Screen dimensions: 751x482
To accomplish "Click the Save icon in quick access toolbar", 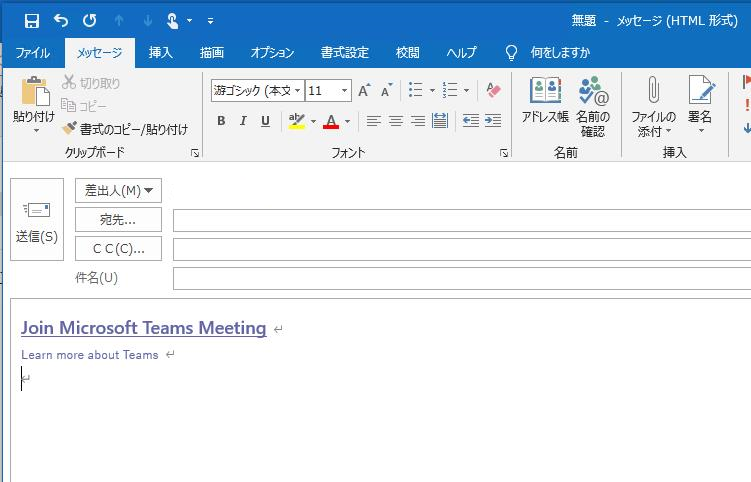I will (x=32, y=21).
